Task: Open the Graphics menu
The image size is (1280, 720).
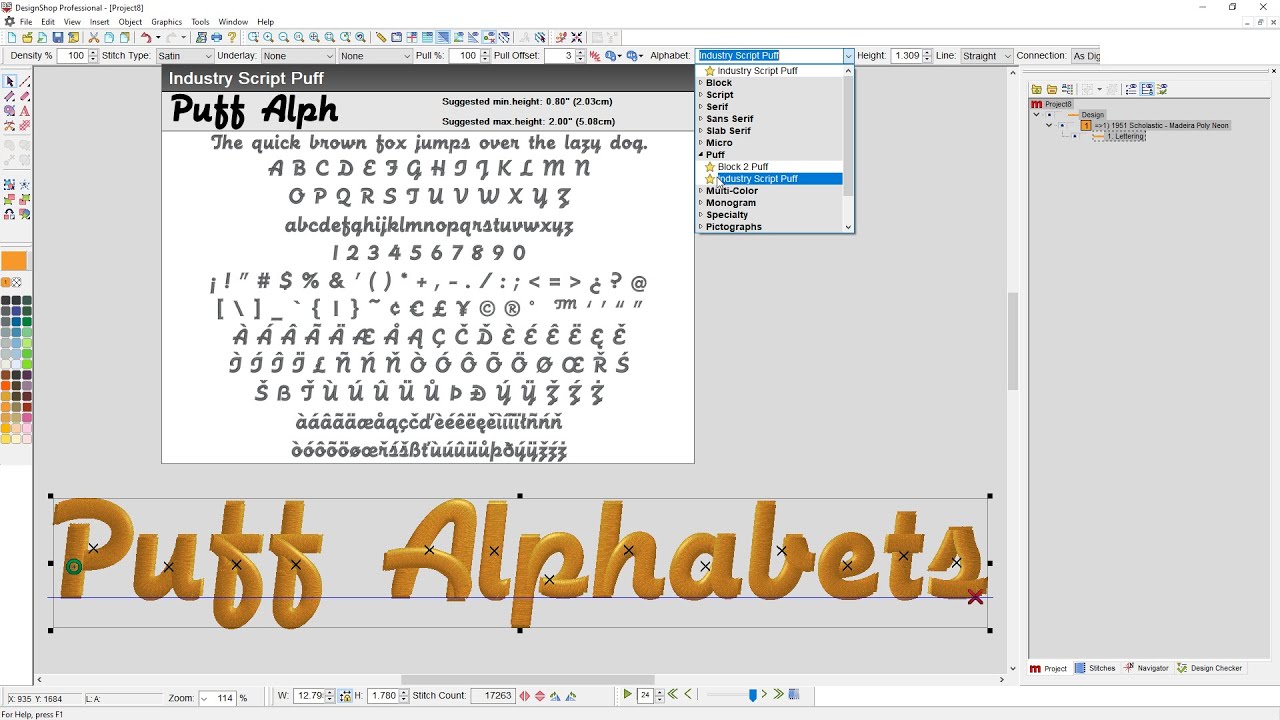Action: click(x=167, y=22)
